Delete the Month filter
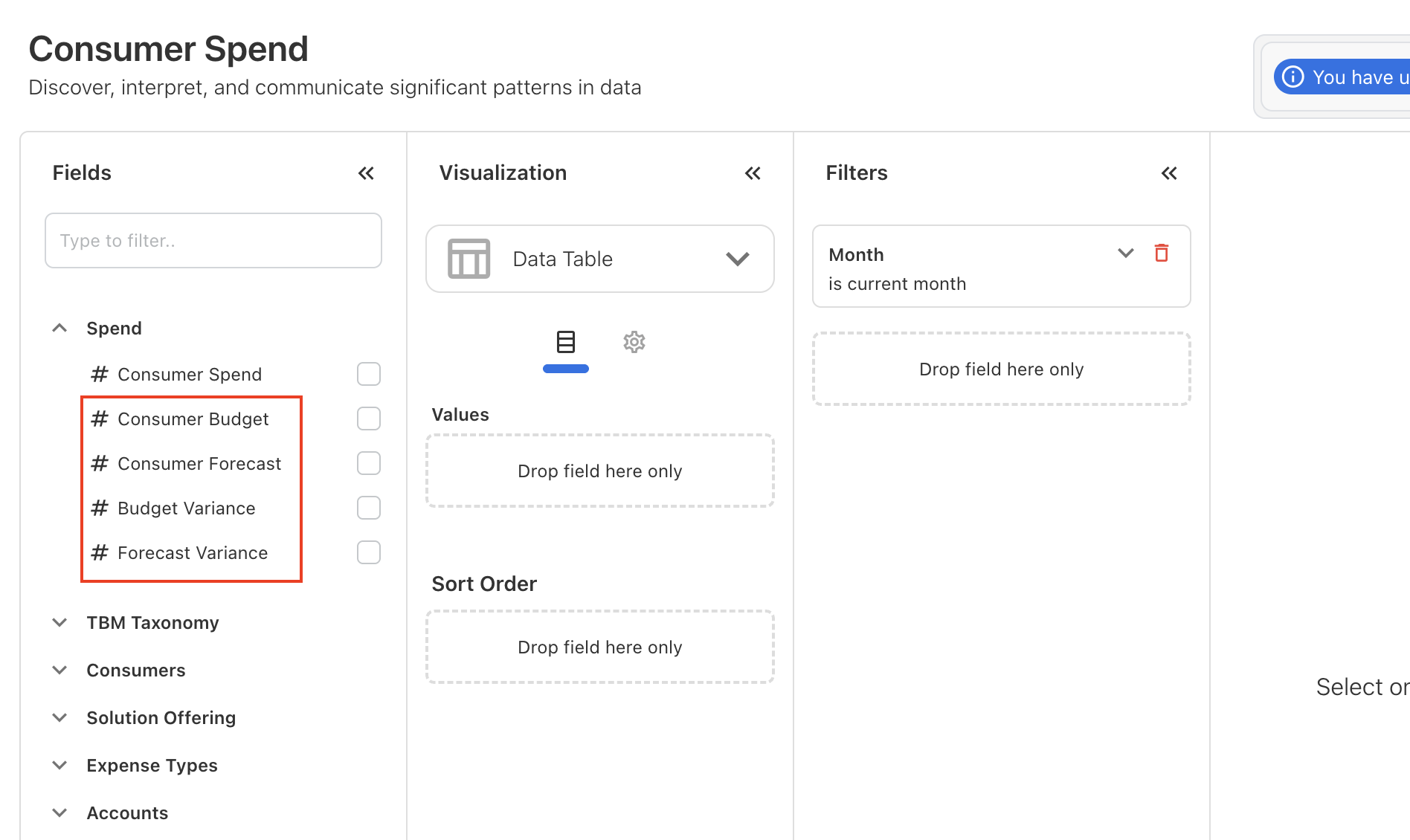The height and width of the screenshot is (840, 1410). 1161,253
